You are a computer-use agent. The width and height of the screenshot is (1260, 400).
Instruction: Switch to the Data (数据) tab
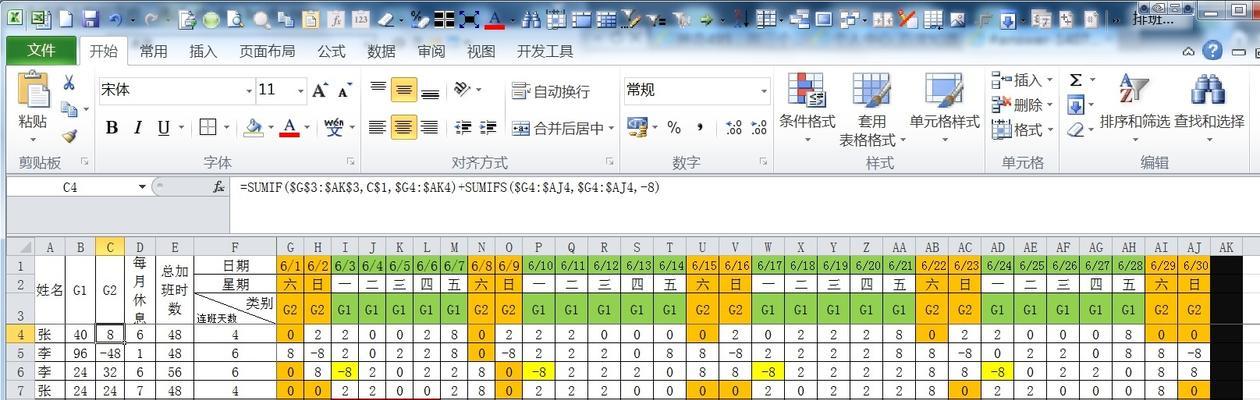(x=381, y=52)
